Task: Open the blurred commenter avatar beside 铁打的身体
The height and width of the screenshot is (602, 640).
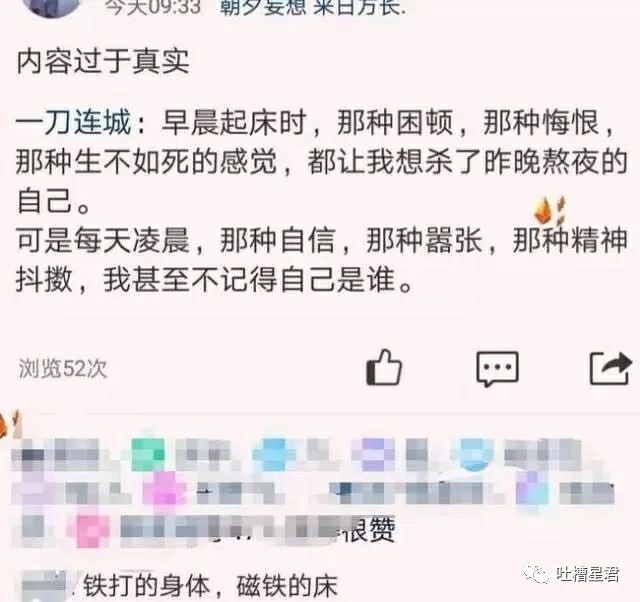Action: point(43,586)
